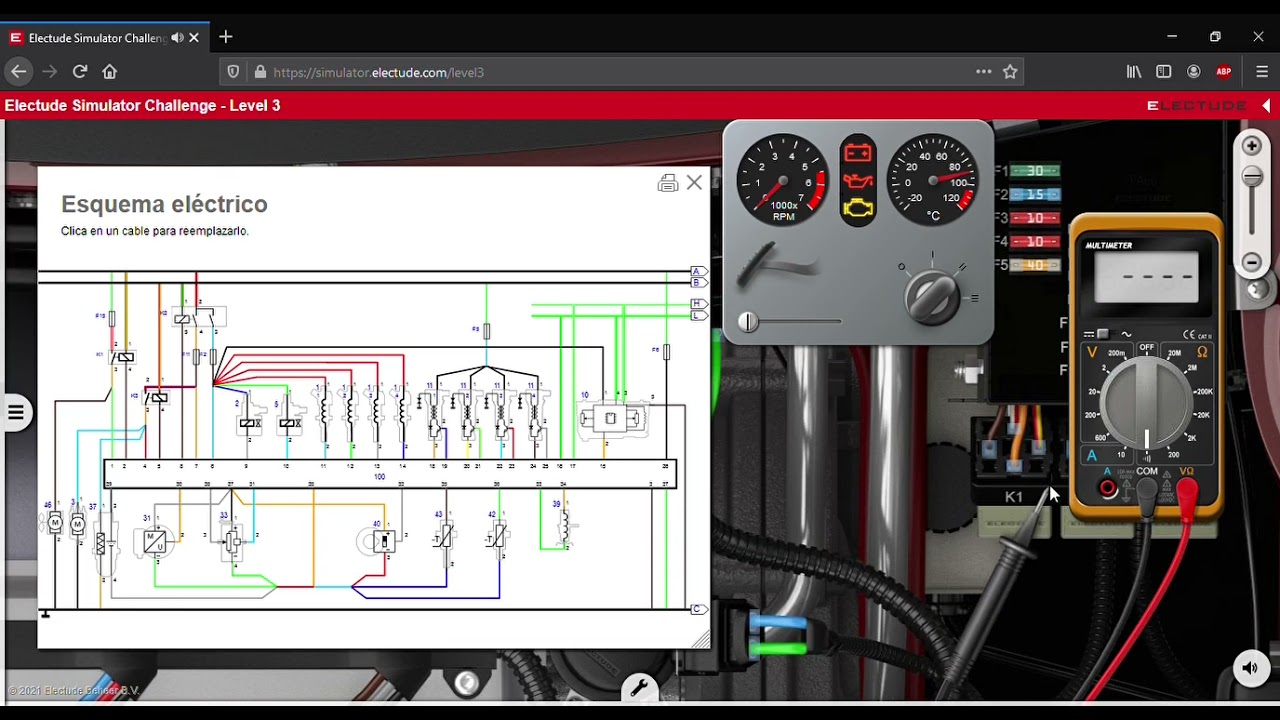Click the multimeter display screen
The width and height of the screenshot is (1280, 720).
click(x=1146, y=277)
